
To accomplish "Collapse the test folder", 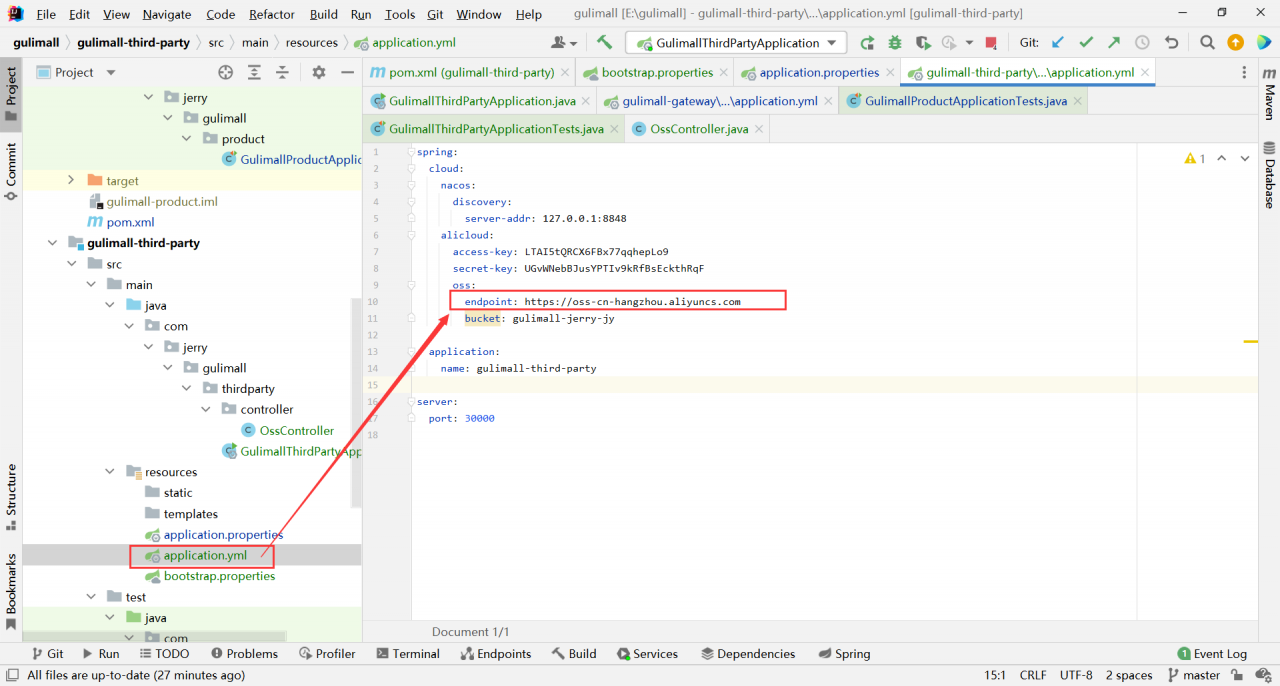I will pyautogui.click(x=90, y=597).
